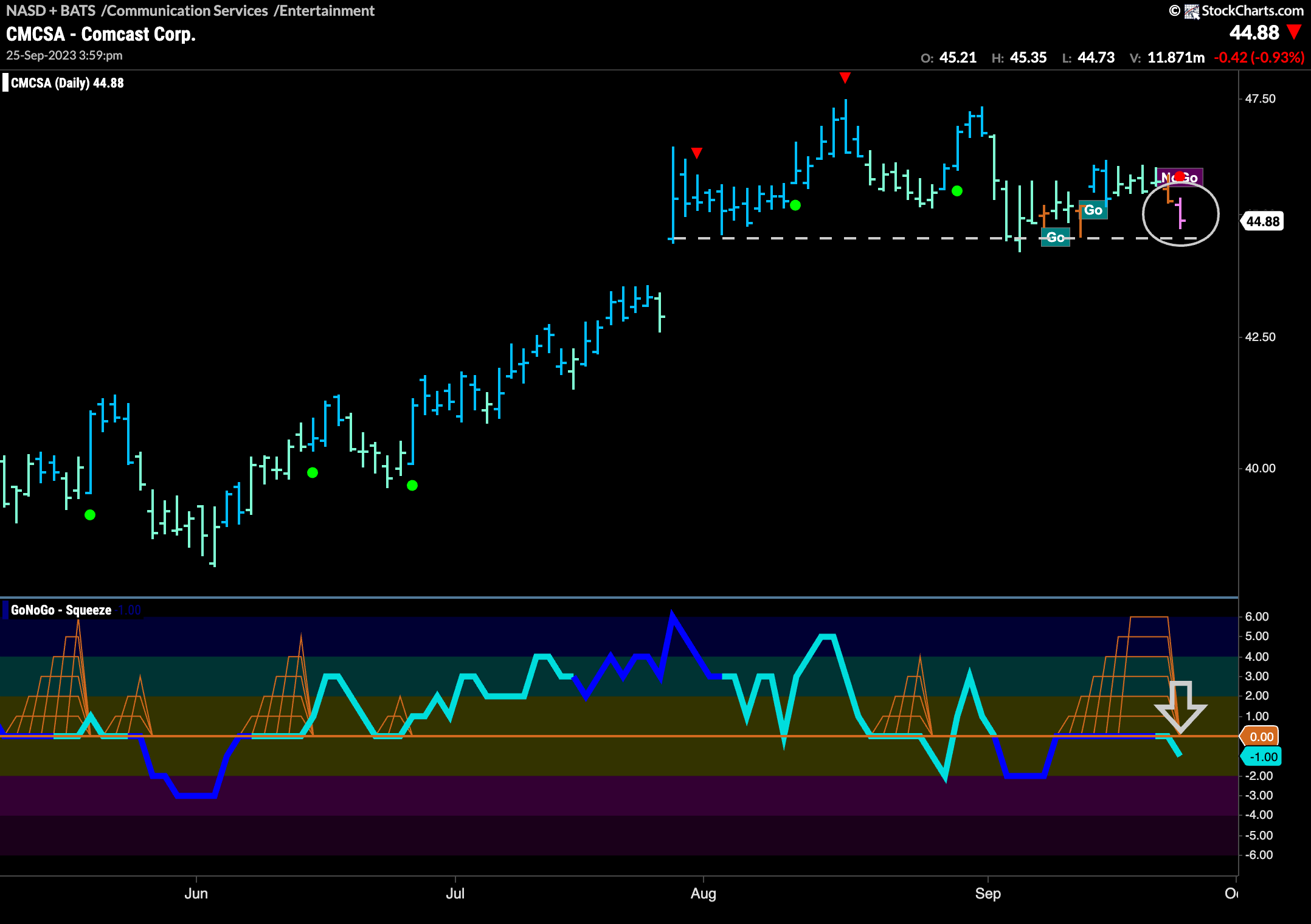Screen dimensions: 1311x924
Task: Click the GoNoGo - Squeeze indicator legend
Action: [x=61, y=610]
